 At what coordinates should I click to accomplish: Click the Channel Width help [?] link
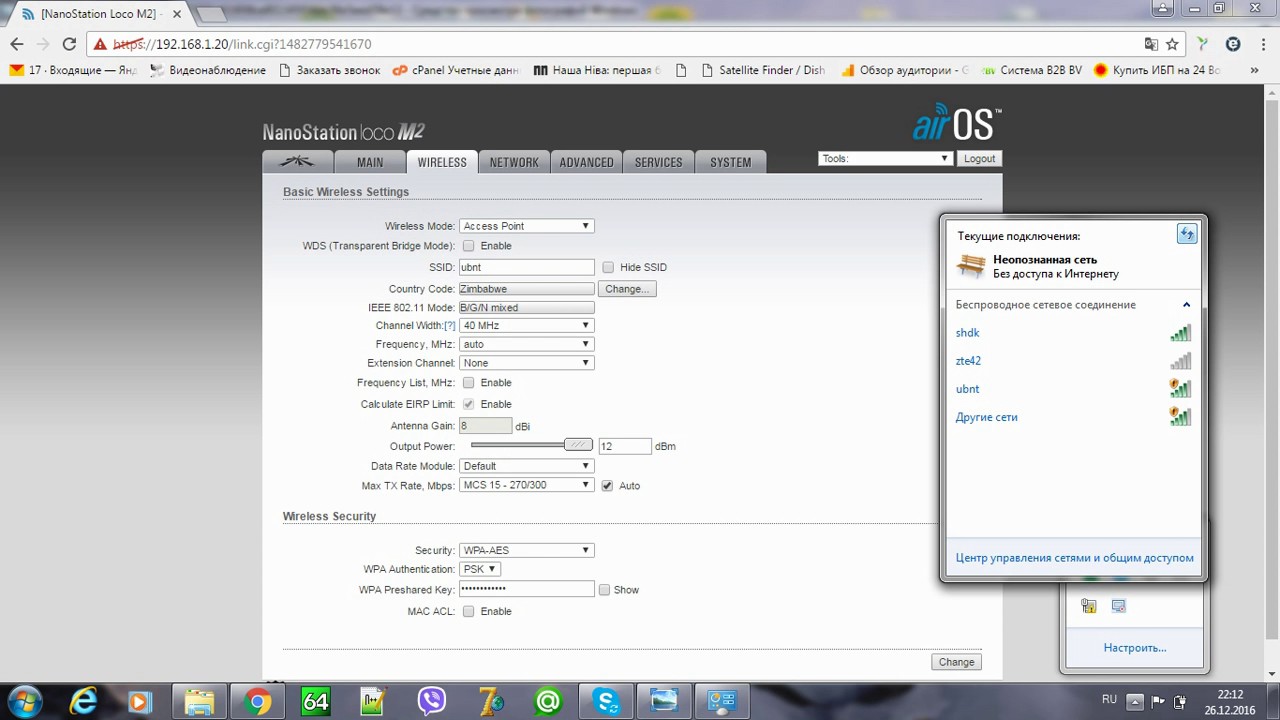pyautogui.click(x=450, y=326)
